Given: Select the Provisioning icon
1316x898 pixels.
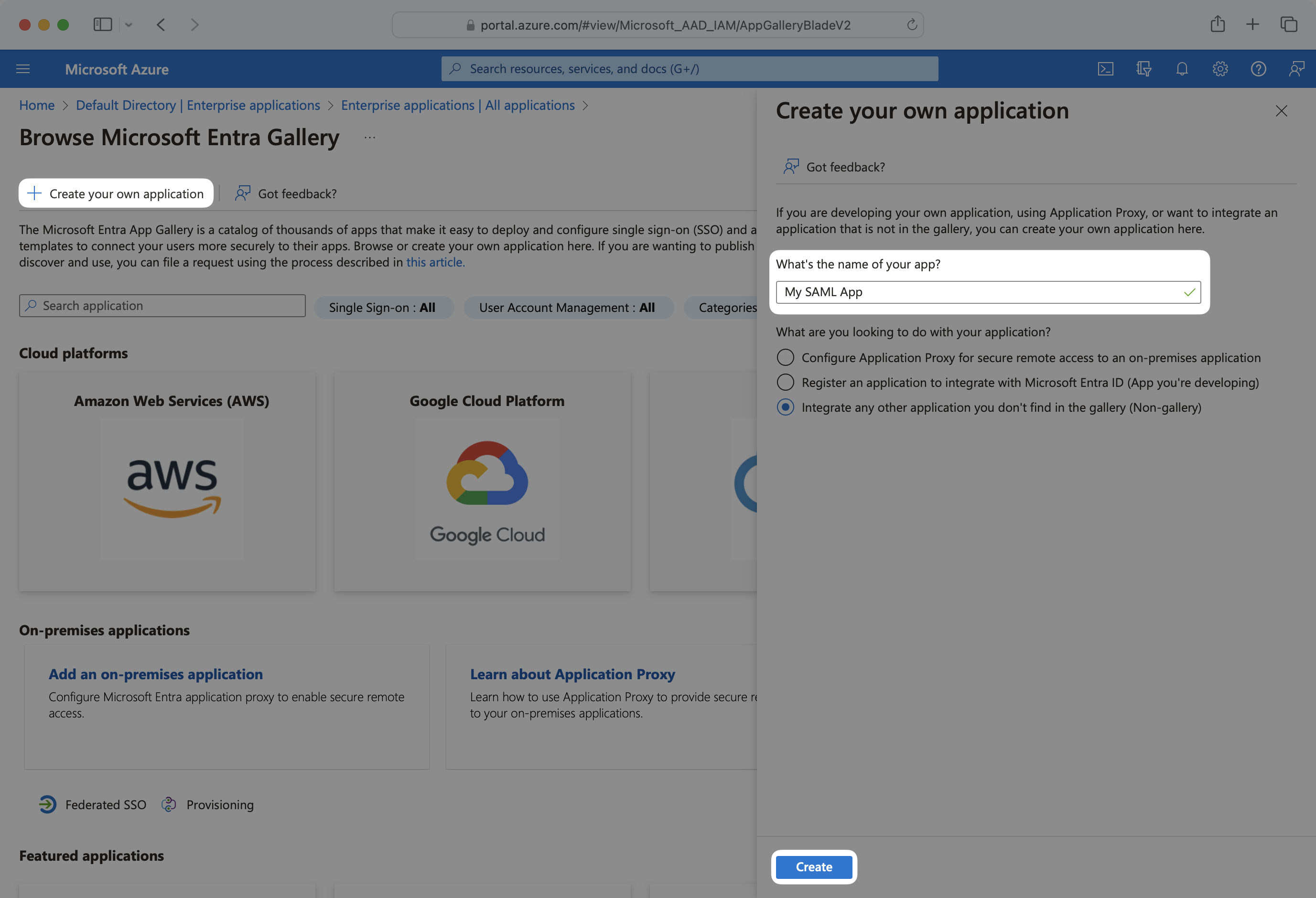Looking at the screenshot, I should (x=168, y=804).
